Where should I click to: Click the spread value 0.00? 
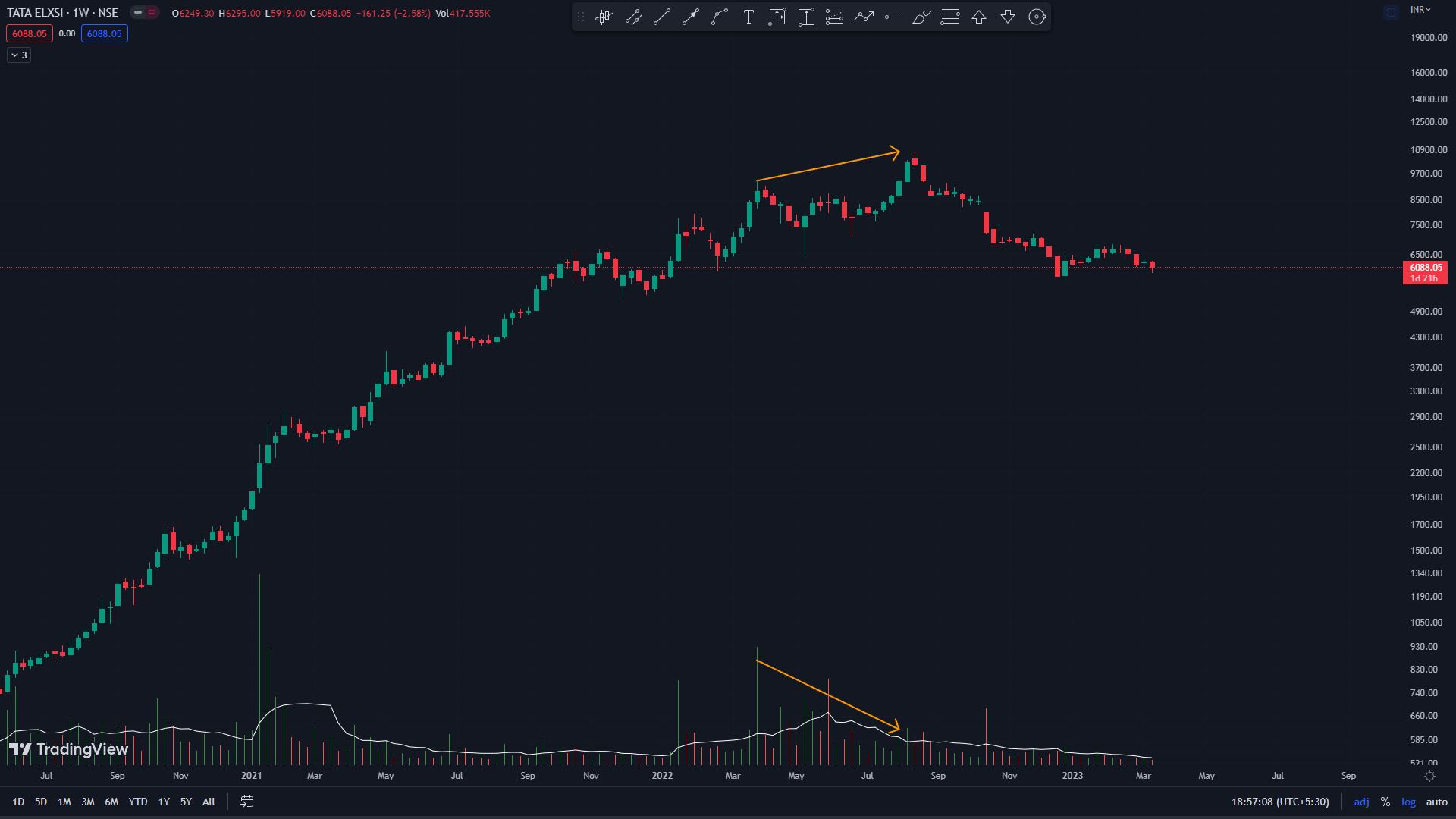pos(67,33)
